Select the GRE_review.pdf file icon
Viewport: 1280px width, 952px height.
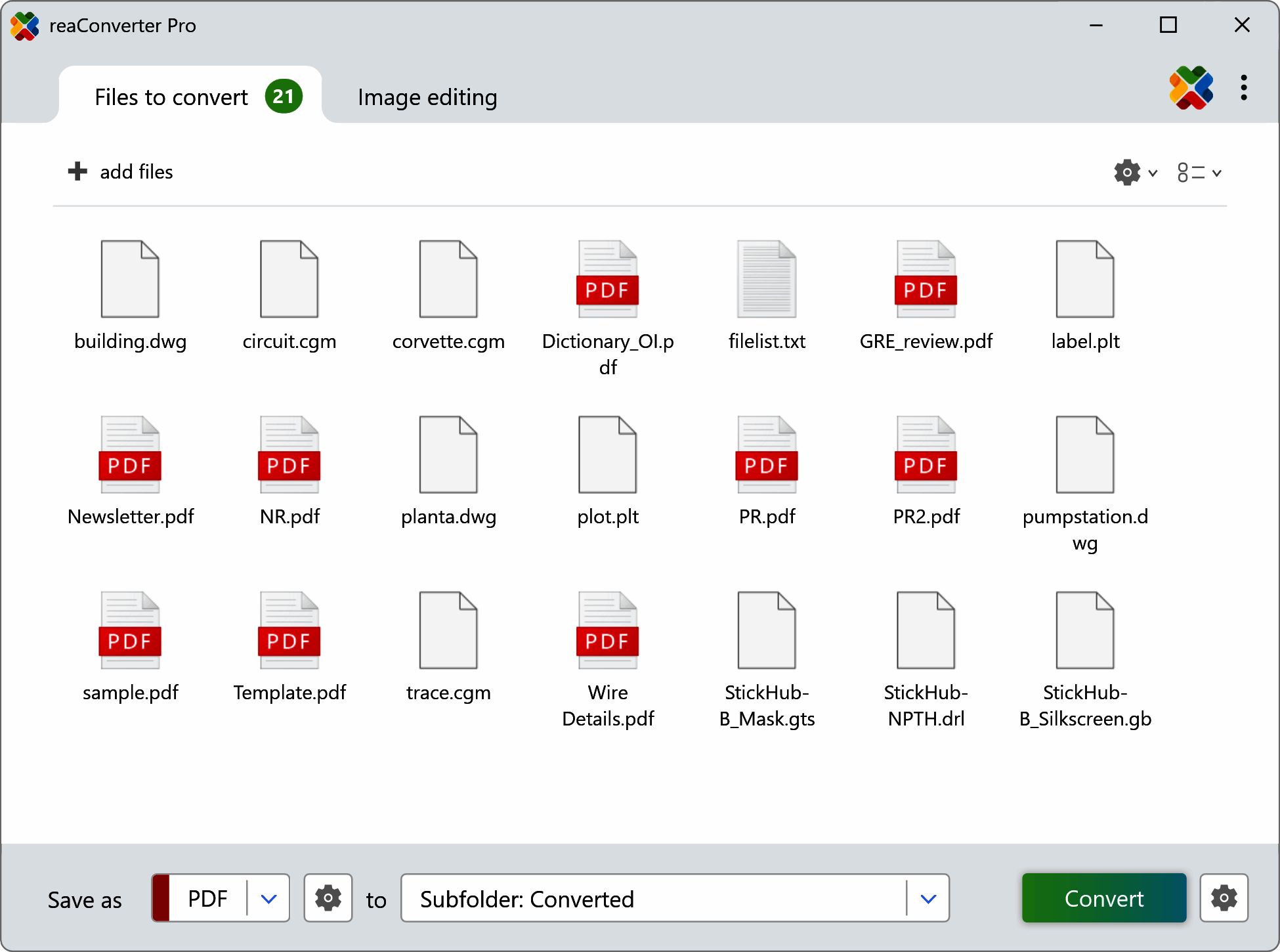tap(926, 279)
